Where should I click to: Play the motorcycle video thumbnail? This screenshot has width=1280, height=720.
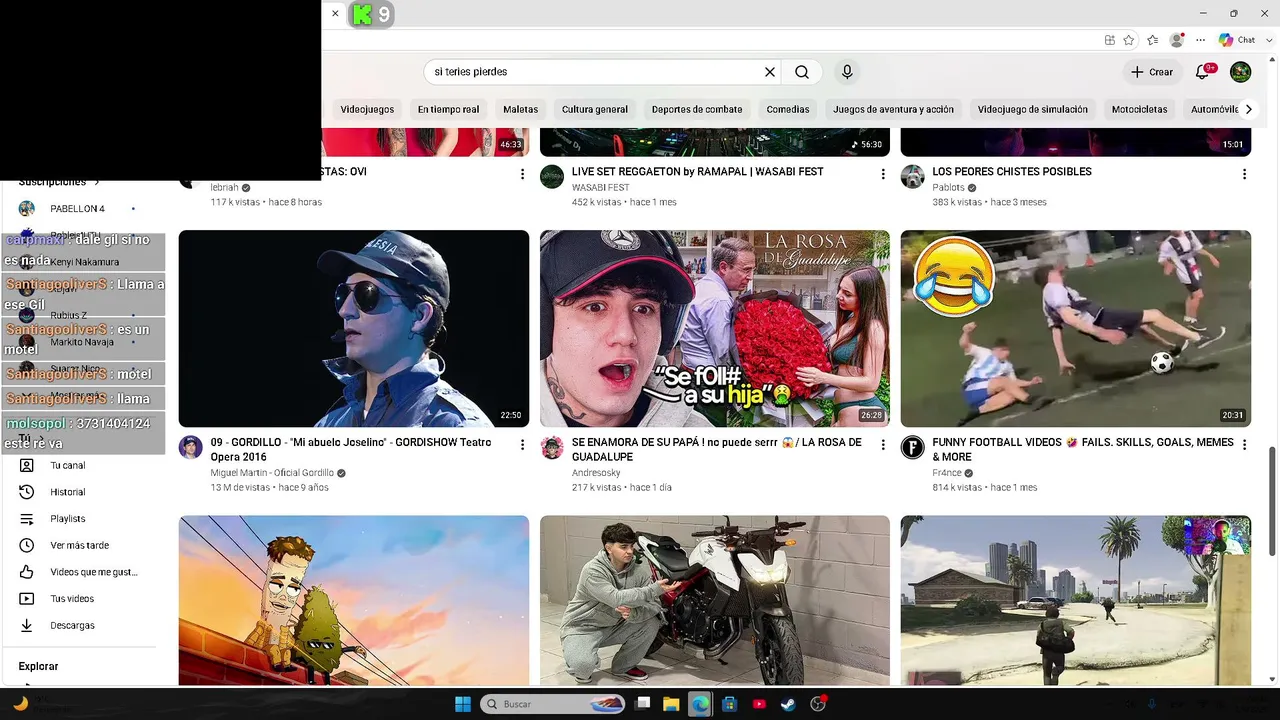(x=715, y=600)
